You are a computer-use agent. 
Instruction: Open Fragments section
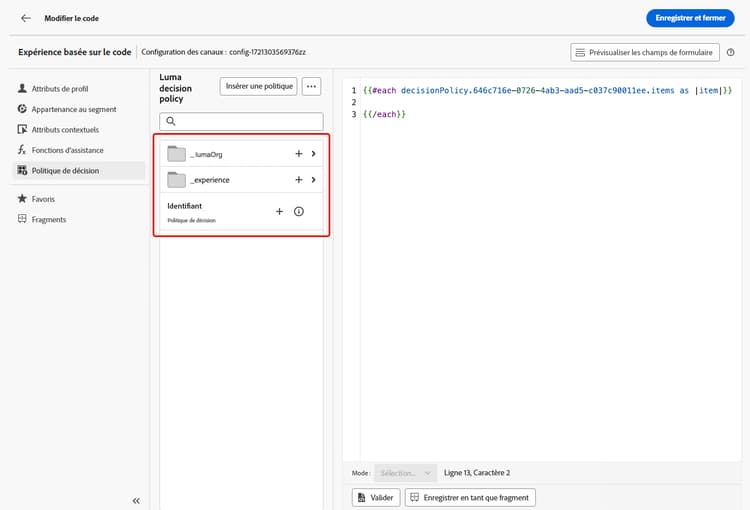point(49,220)
